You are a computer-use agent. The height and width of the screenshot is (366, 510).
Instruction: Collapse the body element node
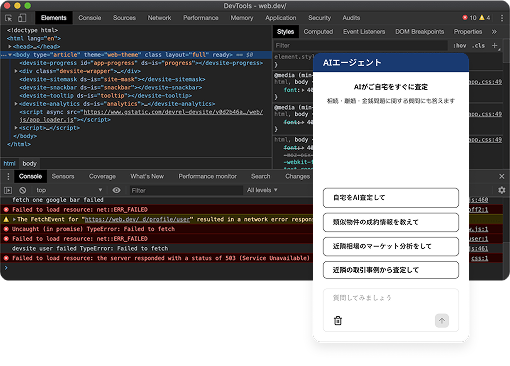coord(10,55)
